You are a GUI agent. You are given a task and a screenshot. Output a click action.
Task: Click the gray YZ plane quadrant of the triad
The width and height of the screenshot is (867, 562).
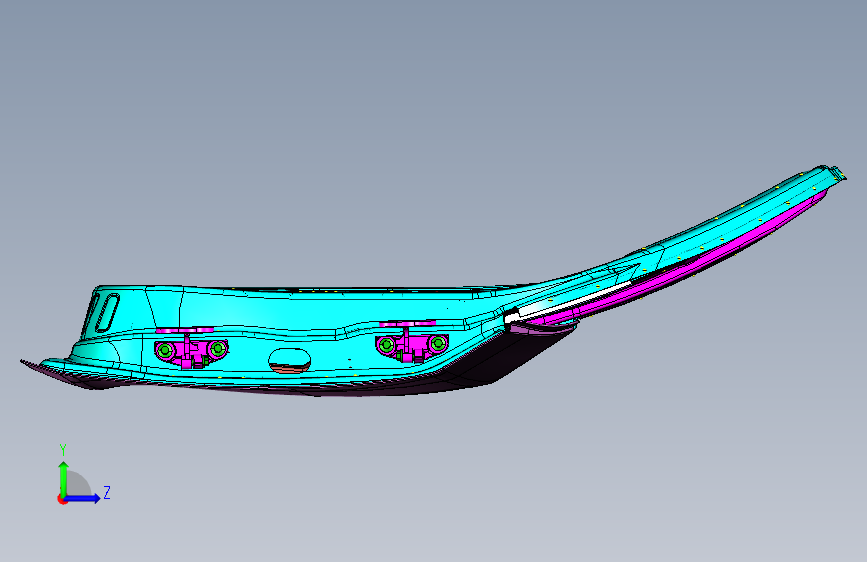77,484
